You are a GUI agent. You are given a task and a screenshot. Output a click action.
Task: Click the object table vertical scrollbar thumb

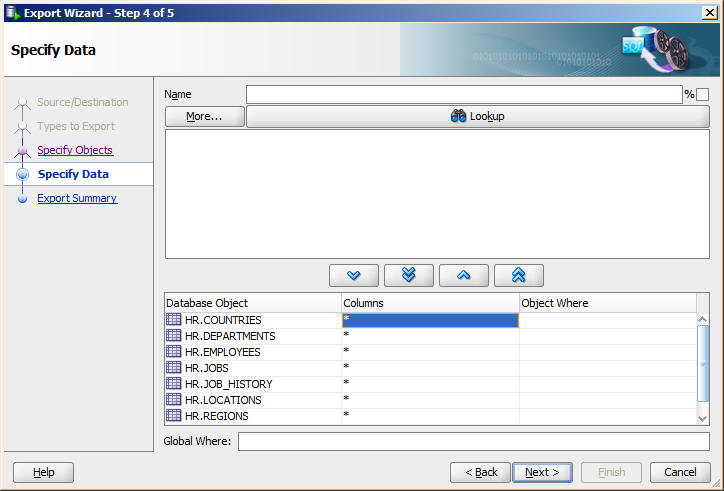coord(702,364)
